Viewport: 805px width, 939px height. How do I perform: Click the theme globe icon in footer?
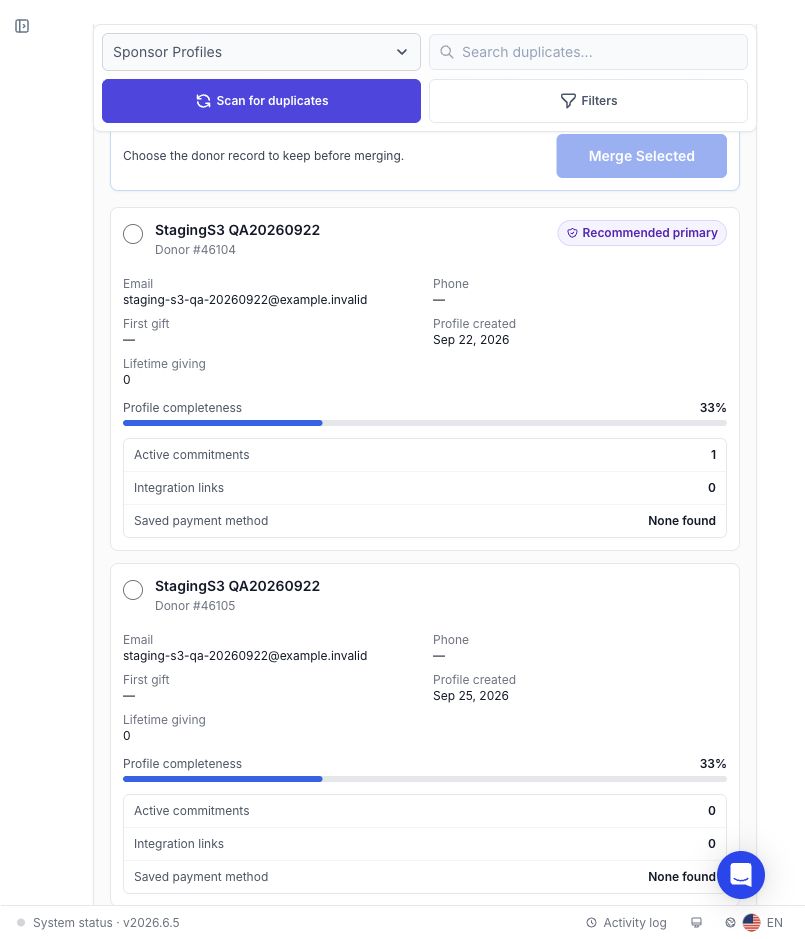click(x=730, y=923)
